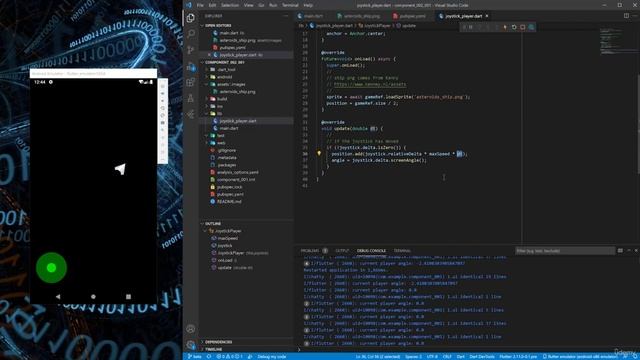Click the git branch status bar item

[x=195, y=356]
